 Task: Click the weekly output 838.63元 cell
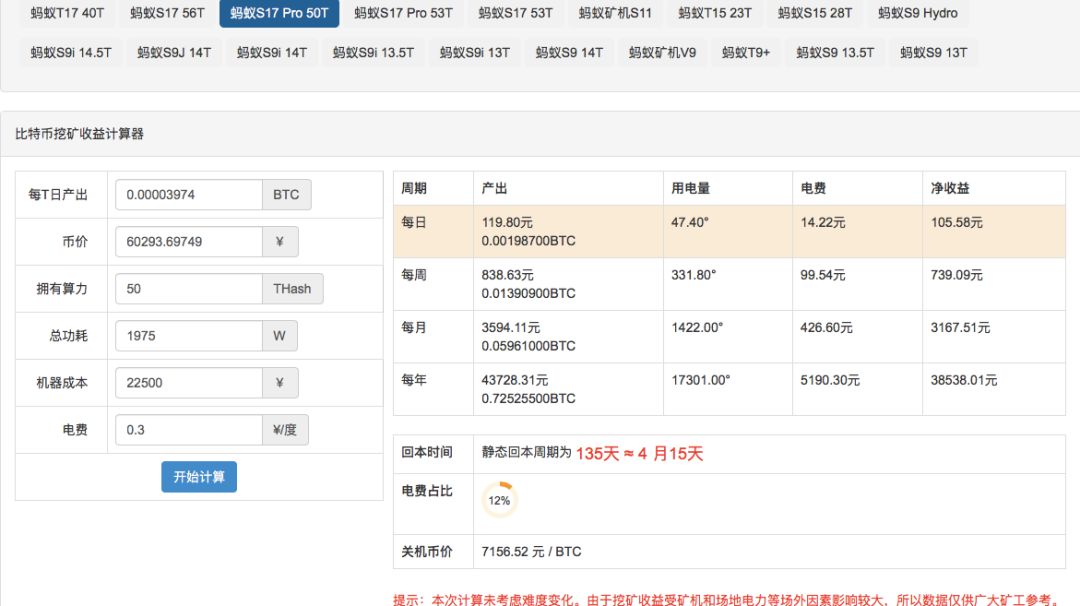(x=508, y=275)
